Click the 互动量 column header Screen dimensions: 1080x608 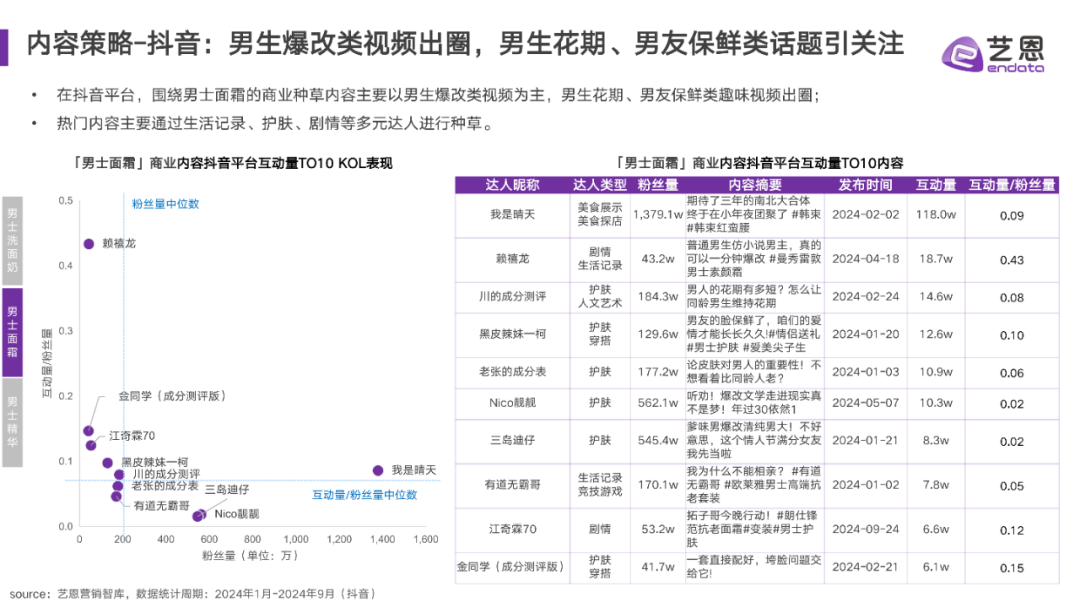point(936,185)
